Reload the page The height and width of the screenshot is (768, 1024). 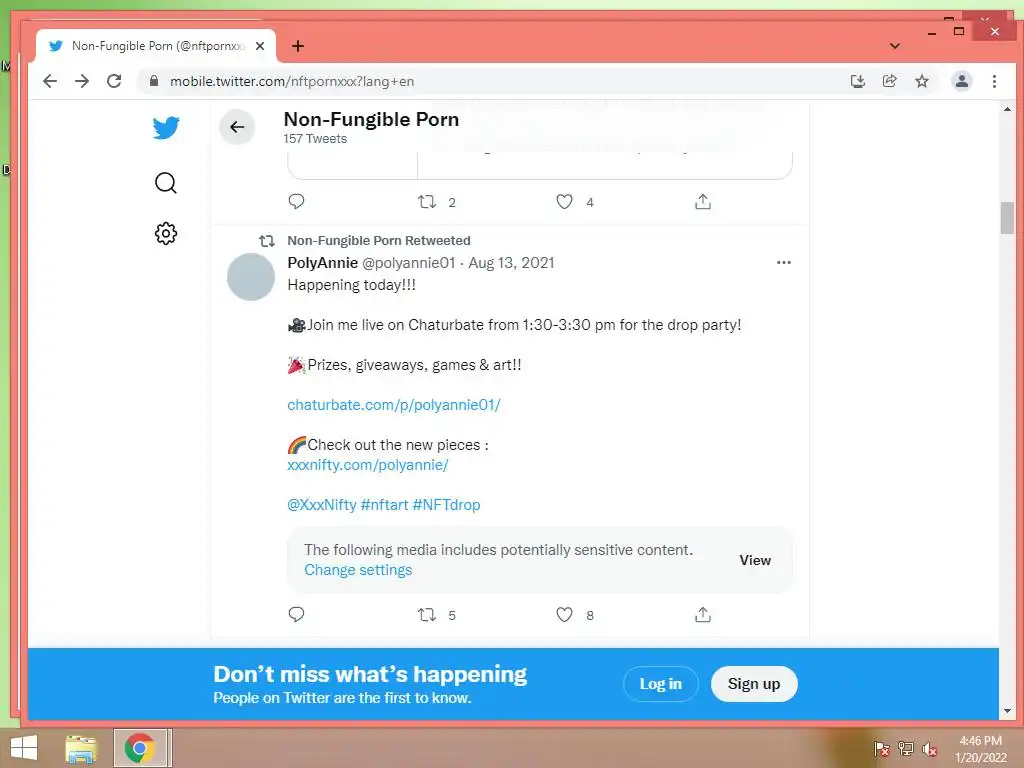pos(114,81)
